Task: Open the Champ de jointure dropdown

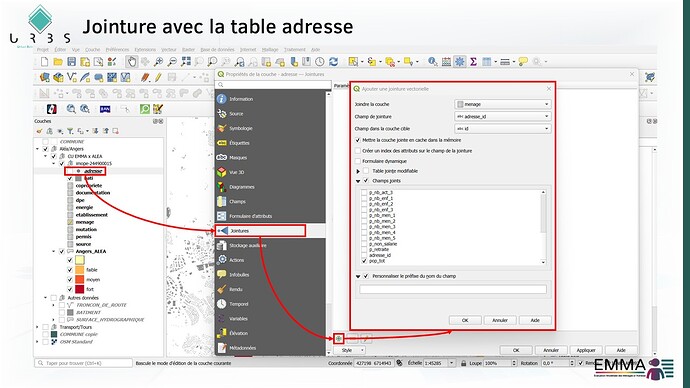Action: pyautogui.click(x=503, y=117)
